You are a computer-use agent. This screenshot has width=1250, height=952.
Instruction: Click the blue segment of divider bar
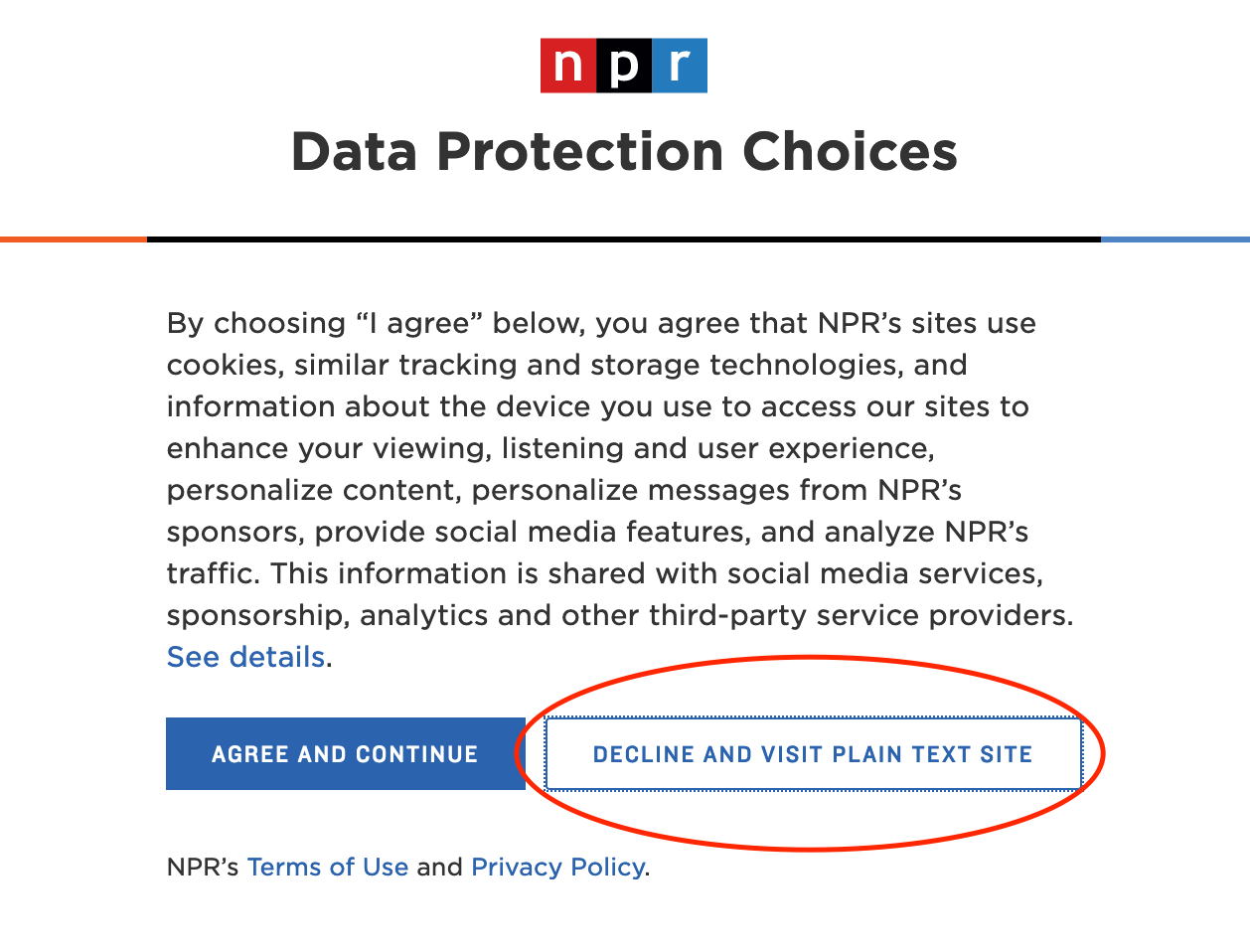[1175, 239]
